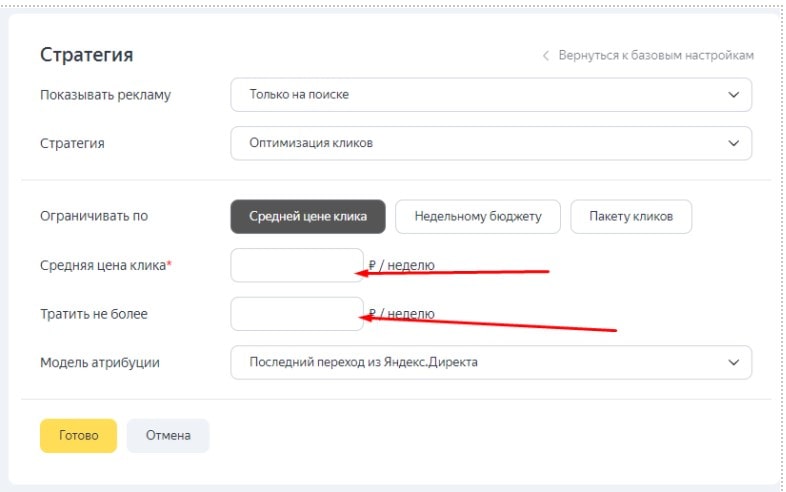Screen dimensions: 786x492
Task: Click the Отмена button
Action: (x=168, y=436)
